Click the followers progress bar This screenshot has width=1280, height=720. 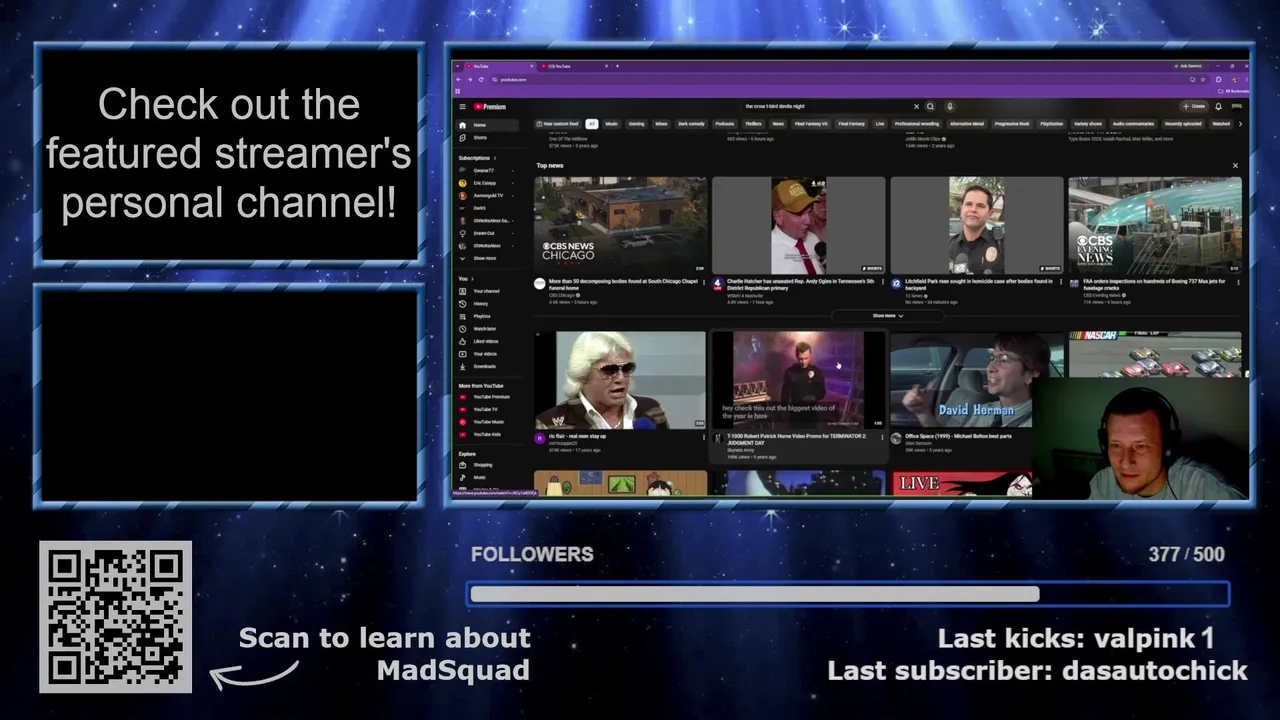848,594
